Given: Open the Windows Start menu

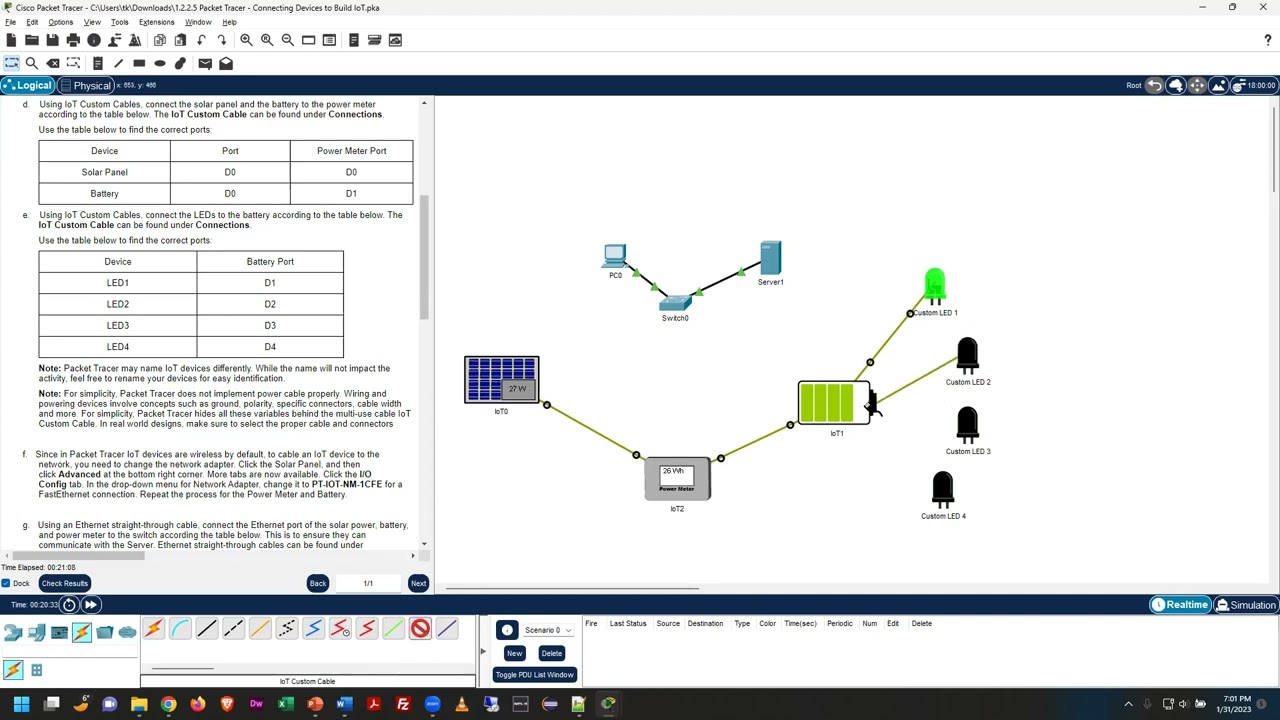Looking at the screenshot, I should pyautogui.click(x=21, y=704).
